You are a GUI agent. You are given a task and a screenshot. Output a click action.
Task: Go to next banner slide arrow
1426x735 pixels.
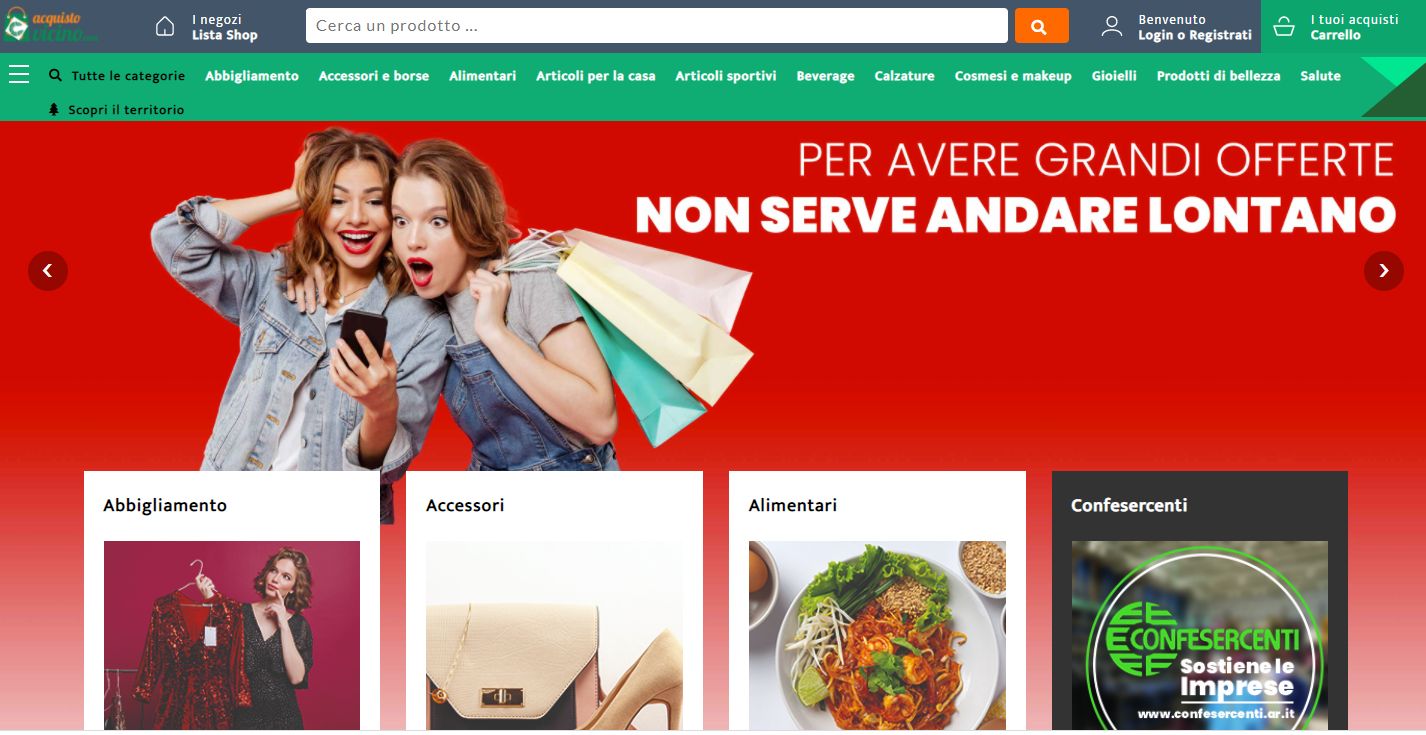pyautogui.click(x=1384, y=270)
